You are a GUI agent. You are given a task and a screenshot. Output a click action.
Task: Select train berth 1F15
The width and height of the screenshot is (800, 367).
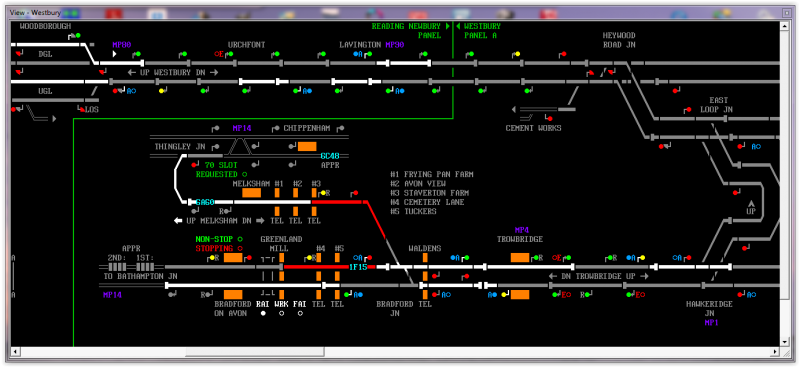pos(358,266)
